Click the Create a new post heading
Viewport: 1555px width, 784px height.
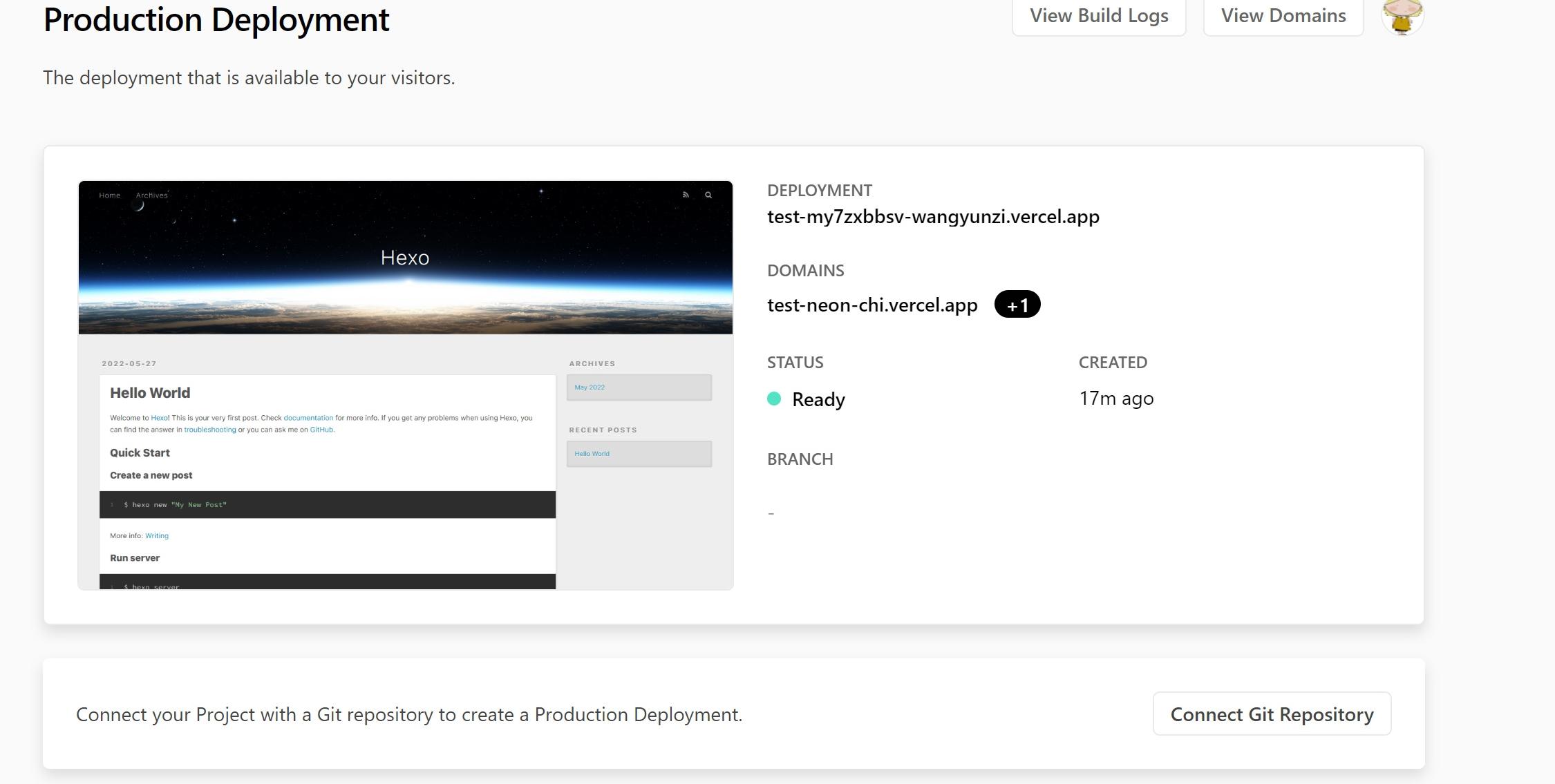[151, 475]
